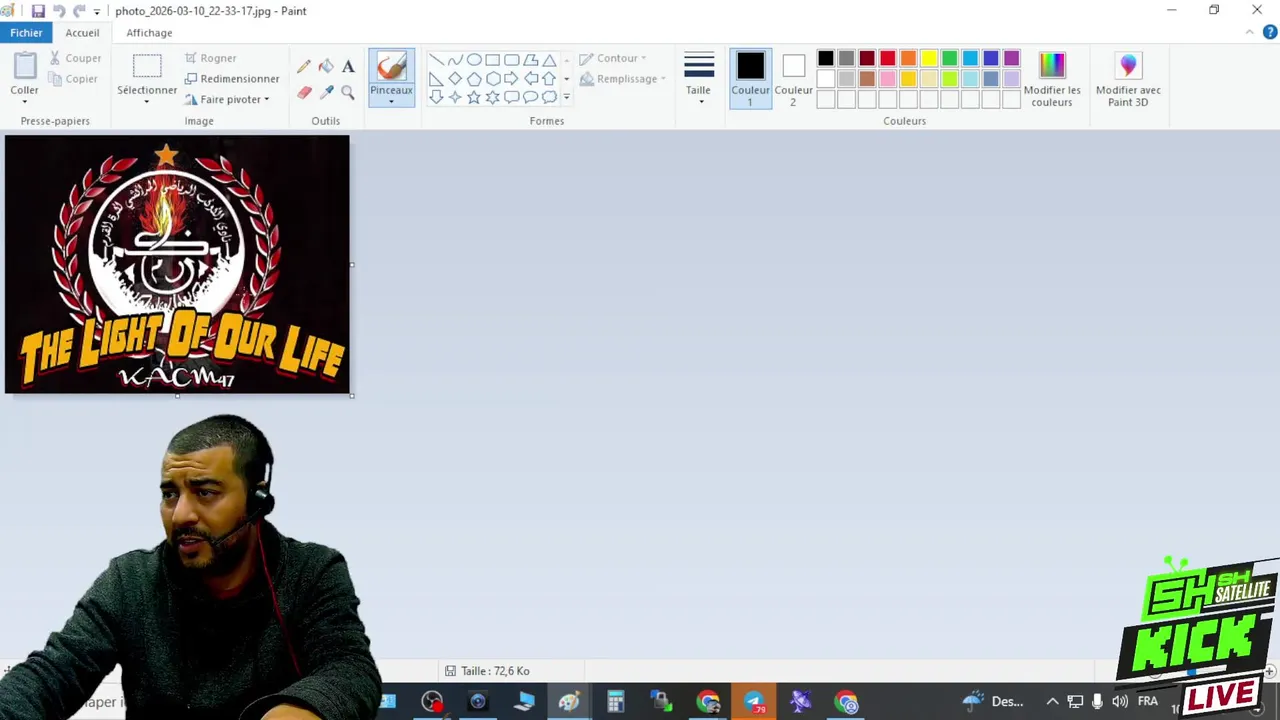The height and width of the screenshot is (720, 1280).
Task: Click Modifier avec Paint 3D button
Action: tap(1128, 78)
